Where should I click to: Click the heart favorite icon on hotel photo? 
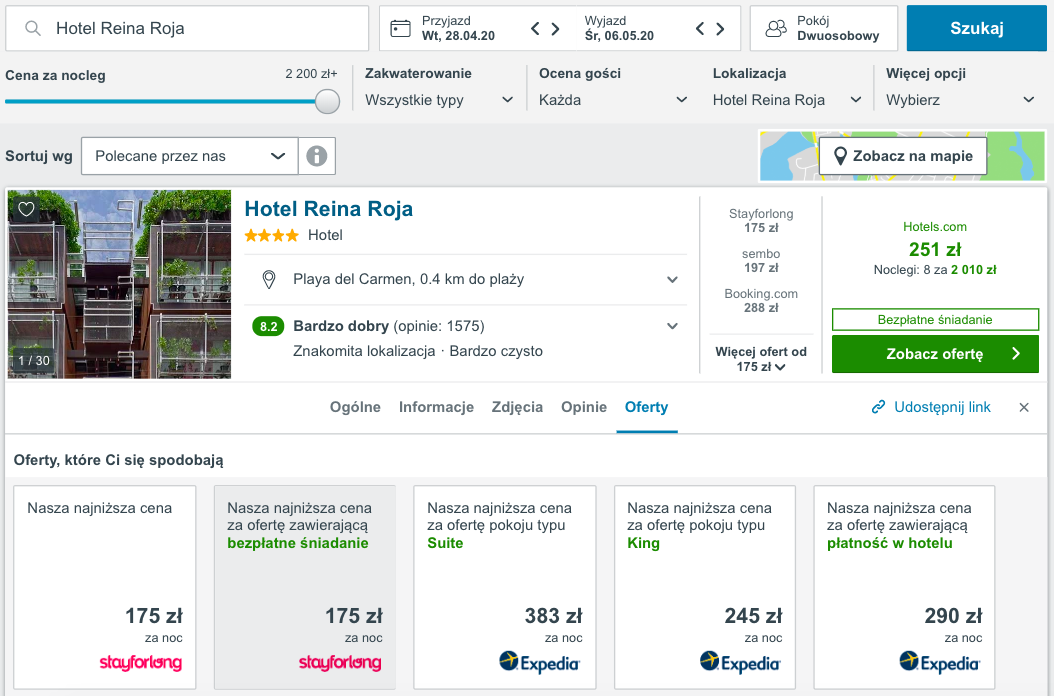(26, 209)
